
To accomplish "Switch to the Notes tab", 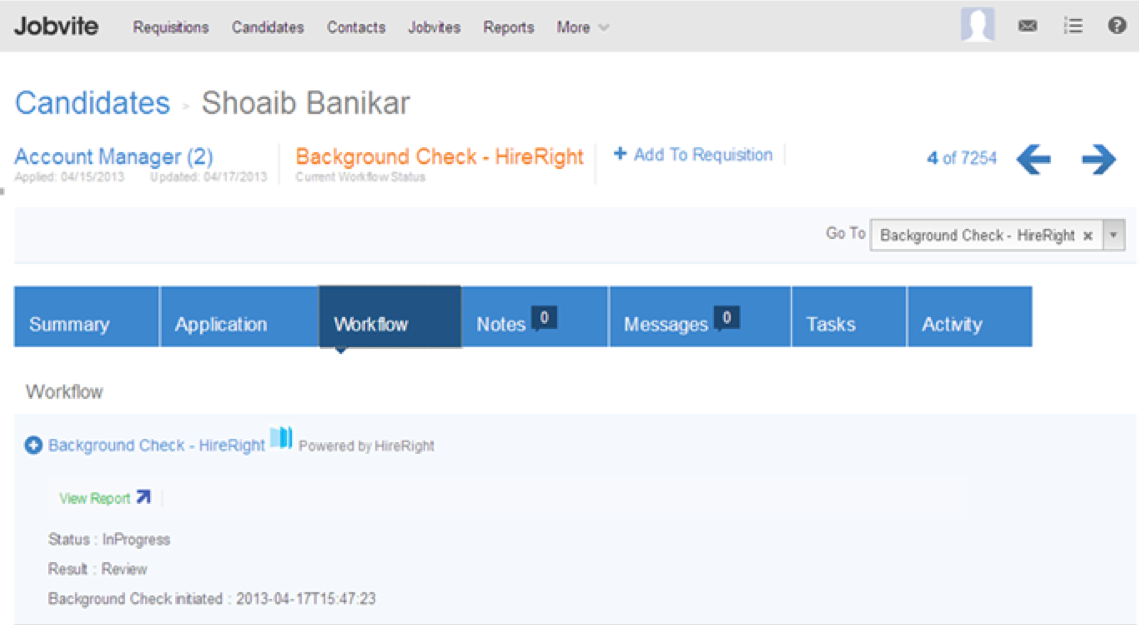I will (535, 317).
